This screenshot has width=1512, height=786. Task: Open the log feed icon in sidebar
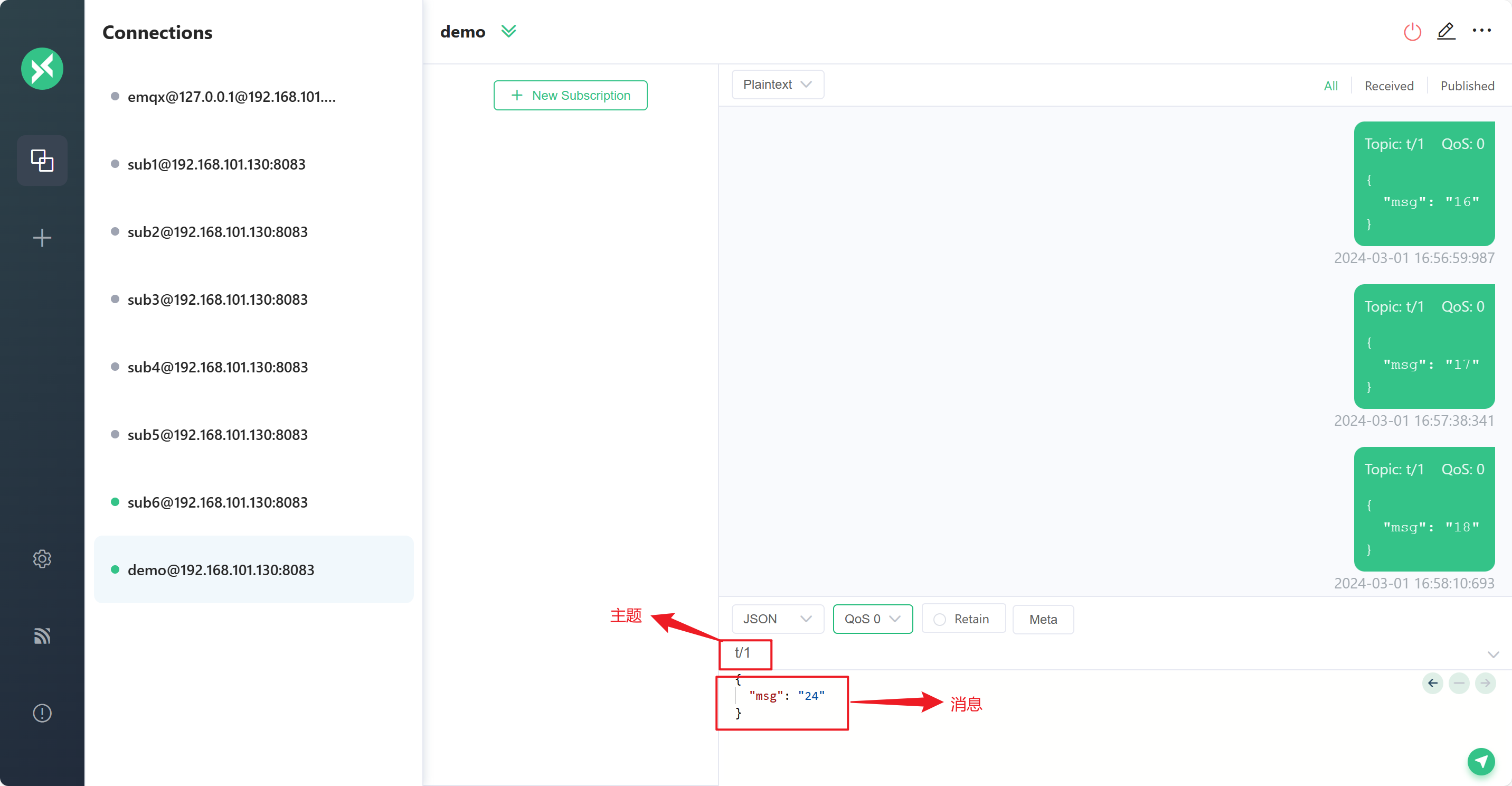[42, 635]
